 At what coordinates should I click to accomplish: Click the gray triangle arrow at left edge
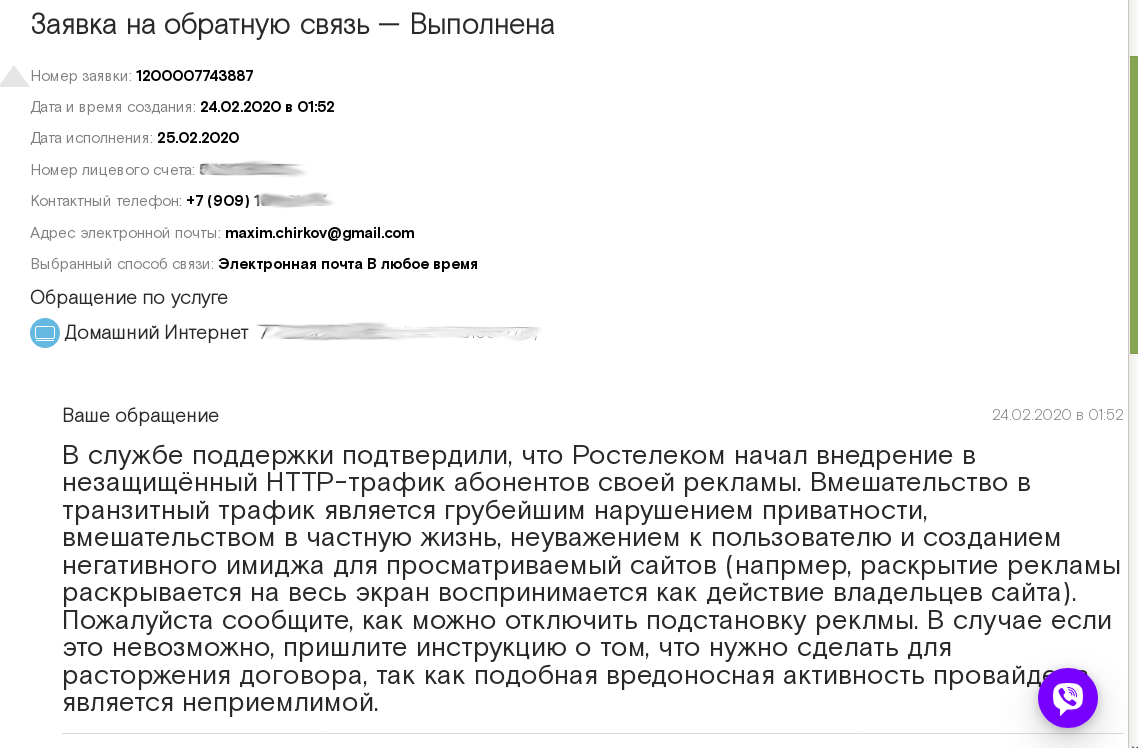pyautogui.click(x=14, y=77)
